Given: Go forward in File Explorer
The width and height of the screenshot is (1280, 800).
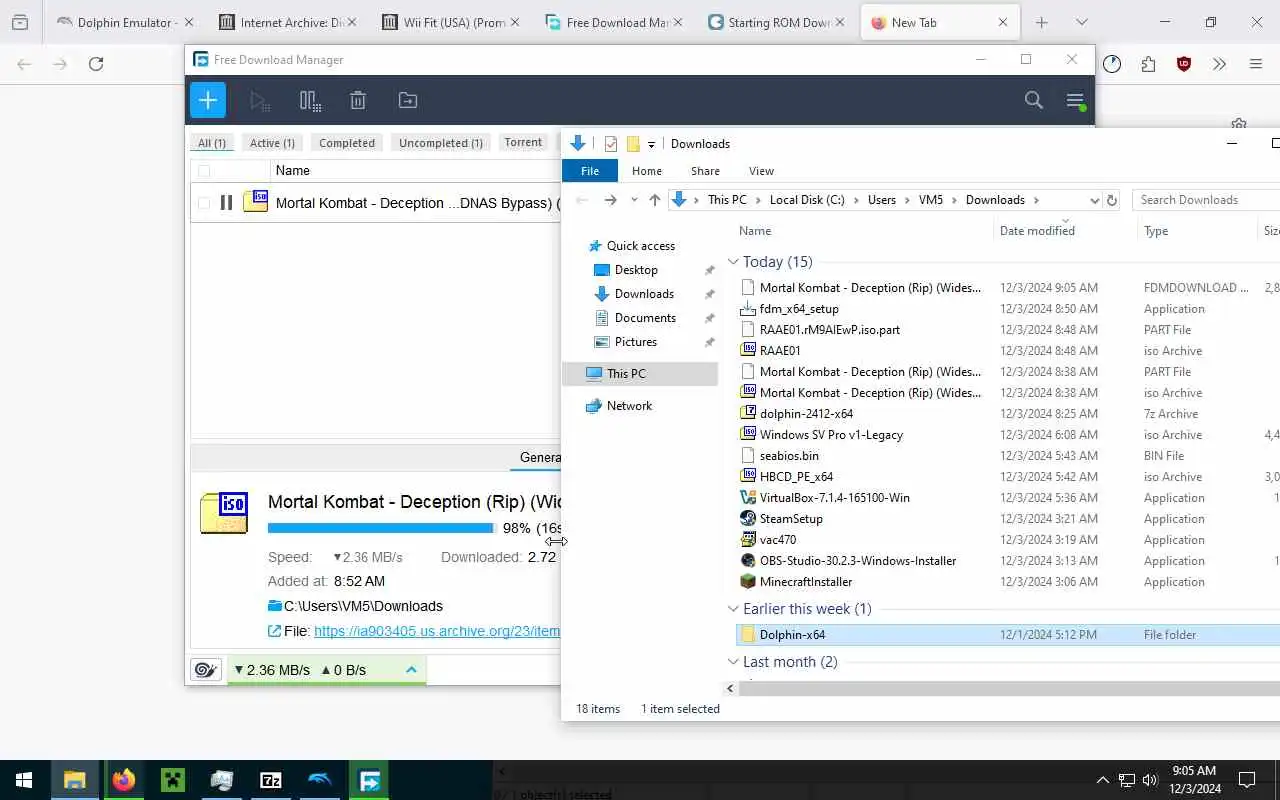Looking at the screenshot, I should point(610,200).
